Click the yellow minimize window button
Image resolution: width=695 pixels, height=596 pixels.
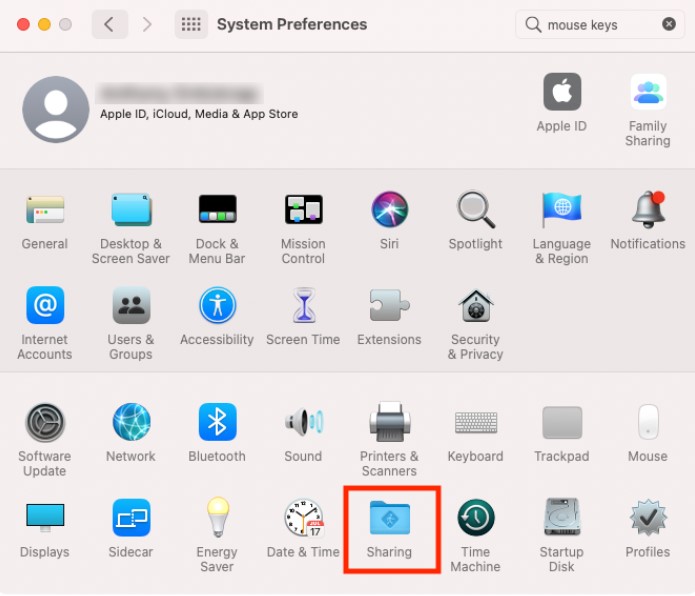tap(44, 24)
